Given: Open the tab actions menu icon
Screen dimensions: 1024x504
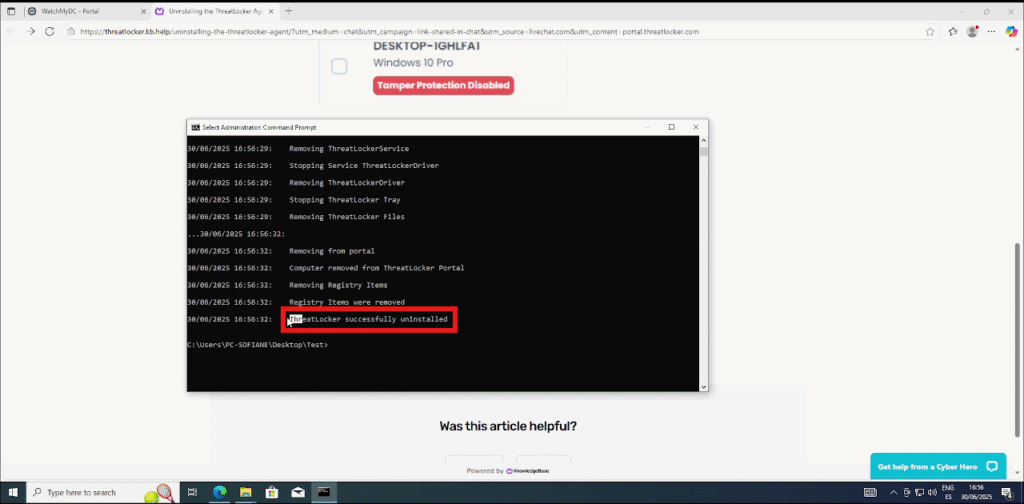Looking at the screenshot, I should [11, 11].
